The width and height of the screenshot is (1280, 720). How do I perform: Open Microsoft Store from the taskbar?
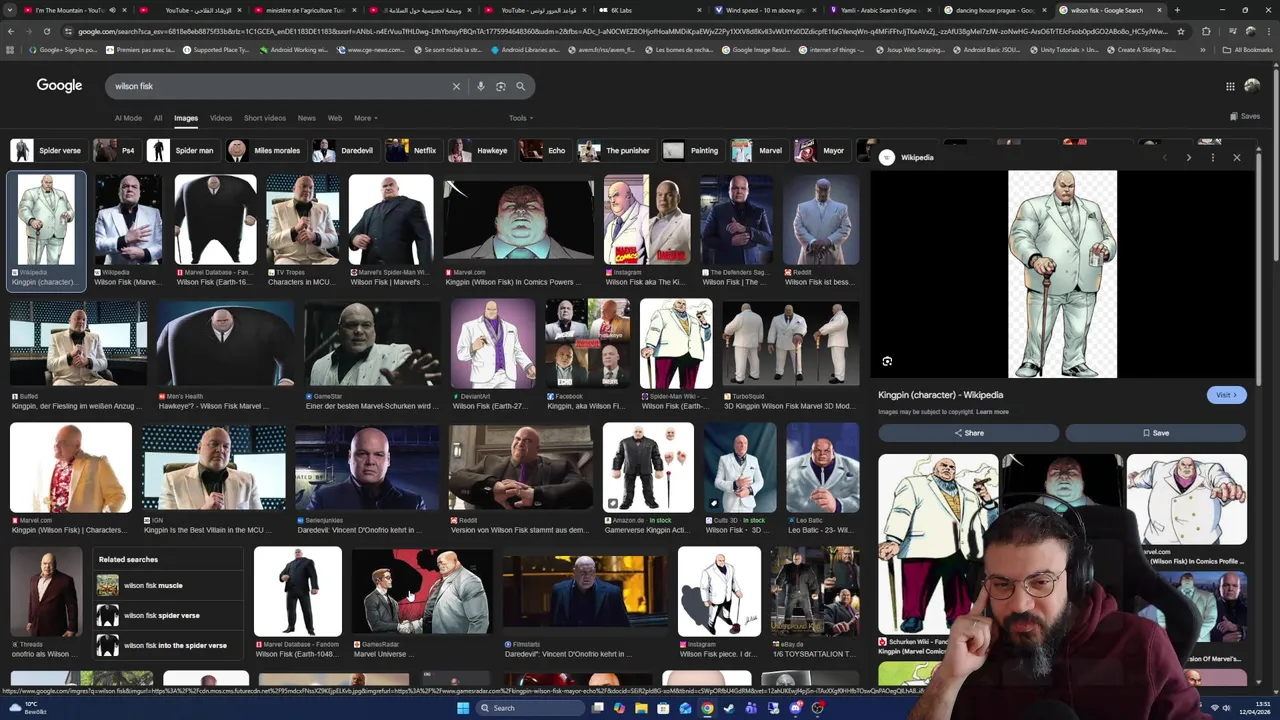click(663, 708)
